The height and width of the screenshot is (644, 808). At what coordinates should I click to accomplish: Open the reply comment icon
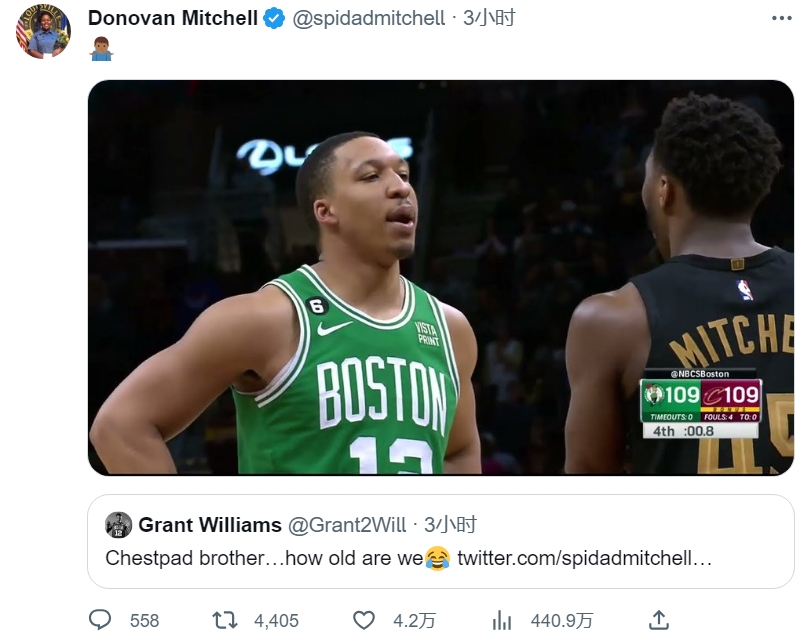coord(100,620)
